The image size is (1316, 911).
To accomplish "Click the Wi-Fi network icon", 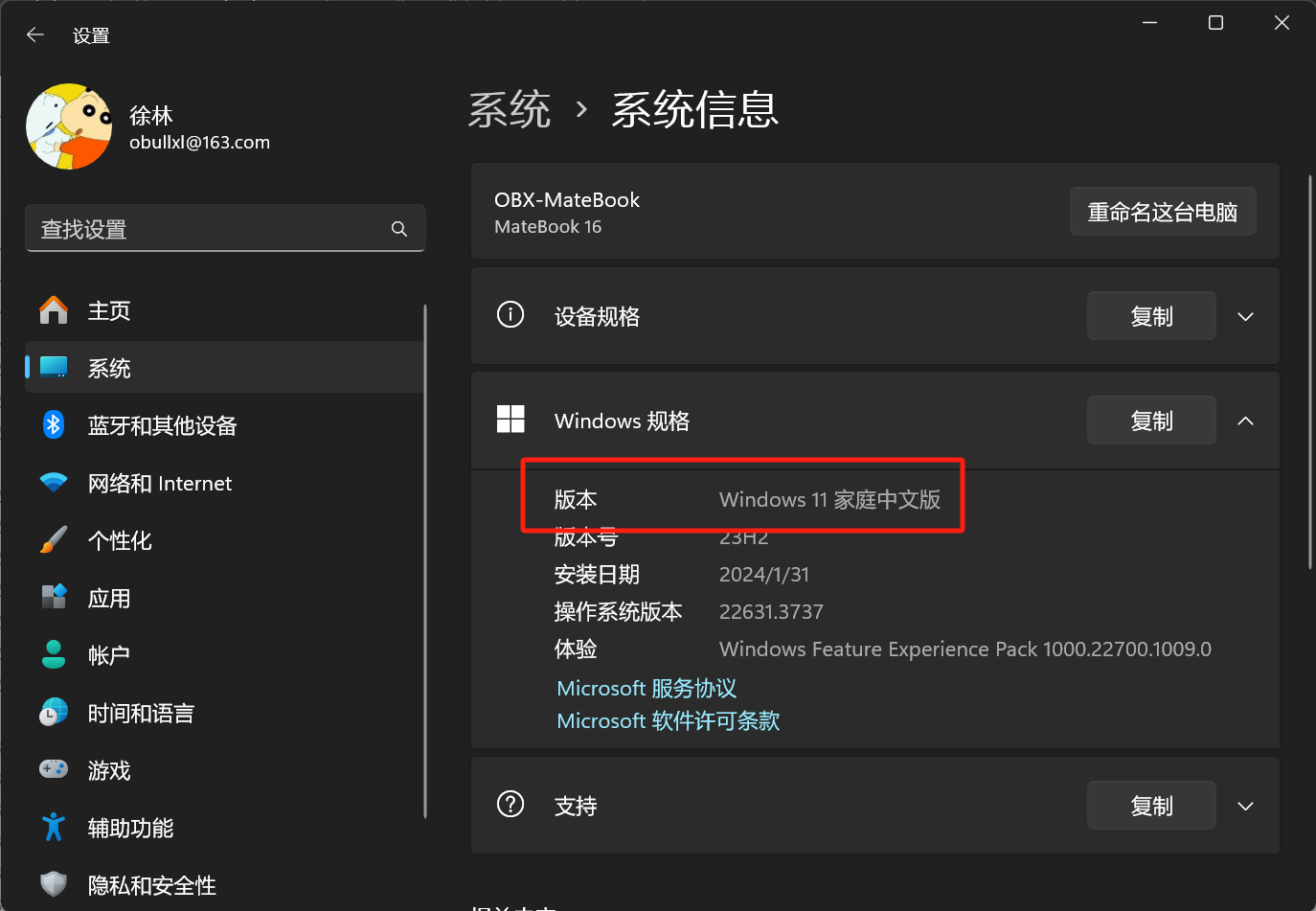I will click(x=54, y=483).
